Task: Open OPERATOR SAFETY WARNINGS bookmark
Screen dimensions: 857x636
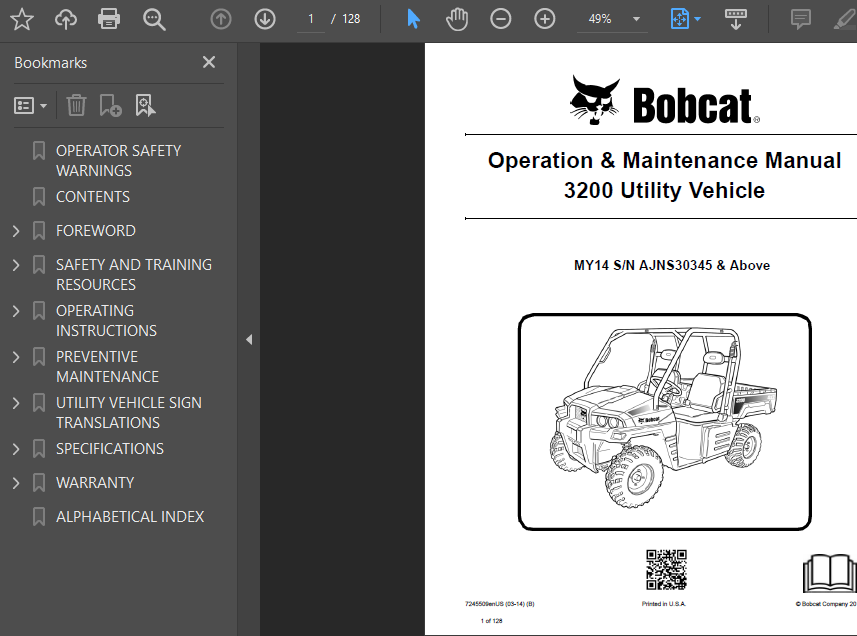Action: tap(119, 161)
